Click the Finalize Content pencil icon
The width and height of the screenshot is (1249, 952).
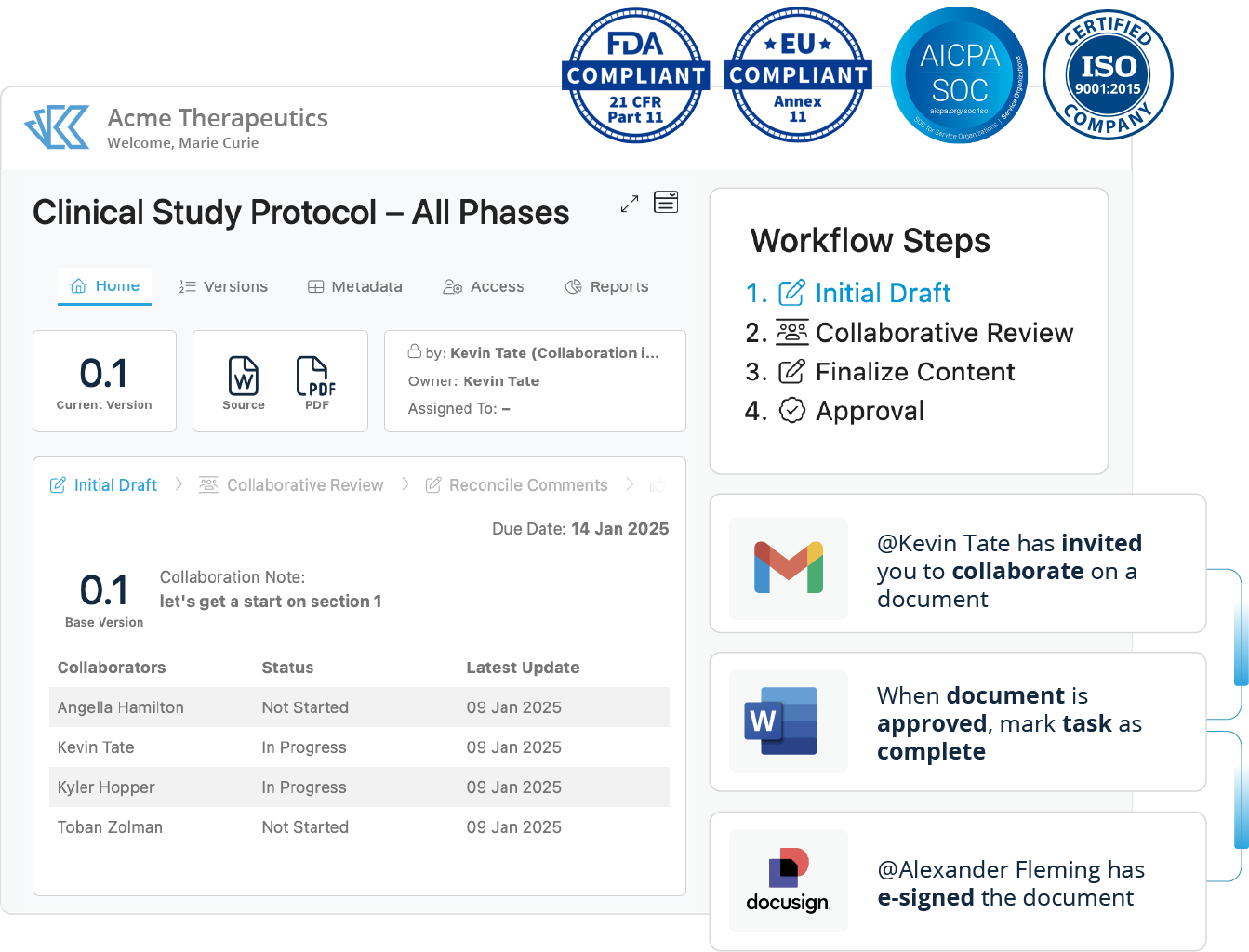coord(791,372)
